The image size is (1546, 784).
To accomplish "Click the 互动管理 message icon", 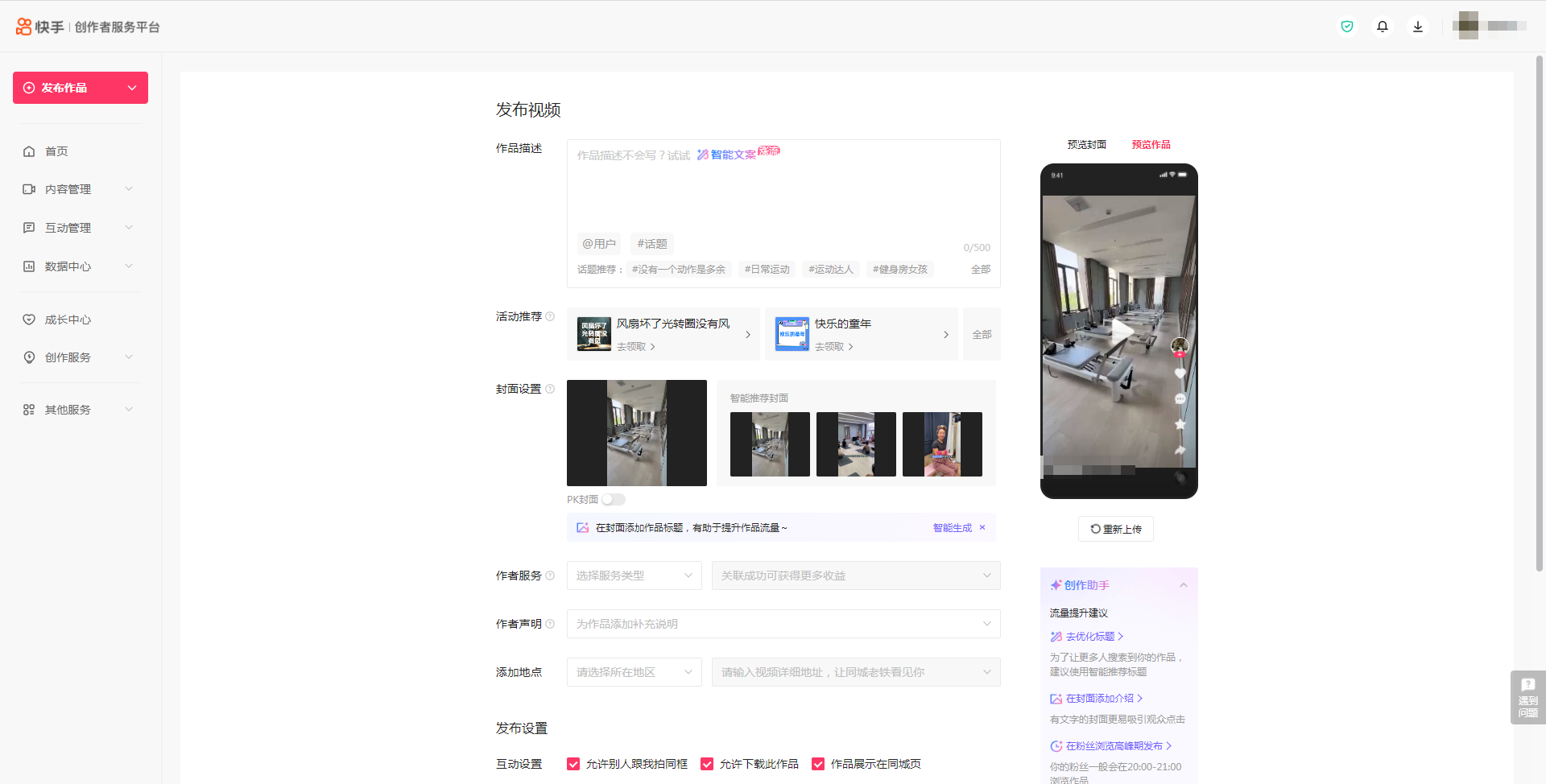I will [29, 228].
